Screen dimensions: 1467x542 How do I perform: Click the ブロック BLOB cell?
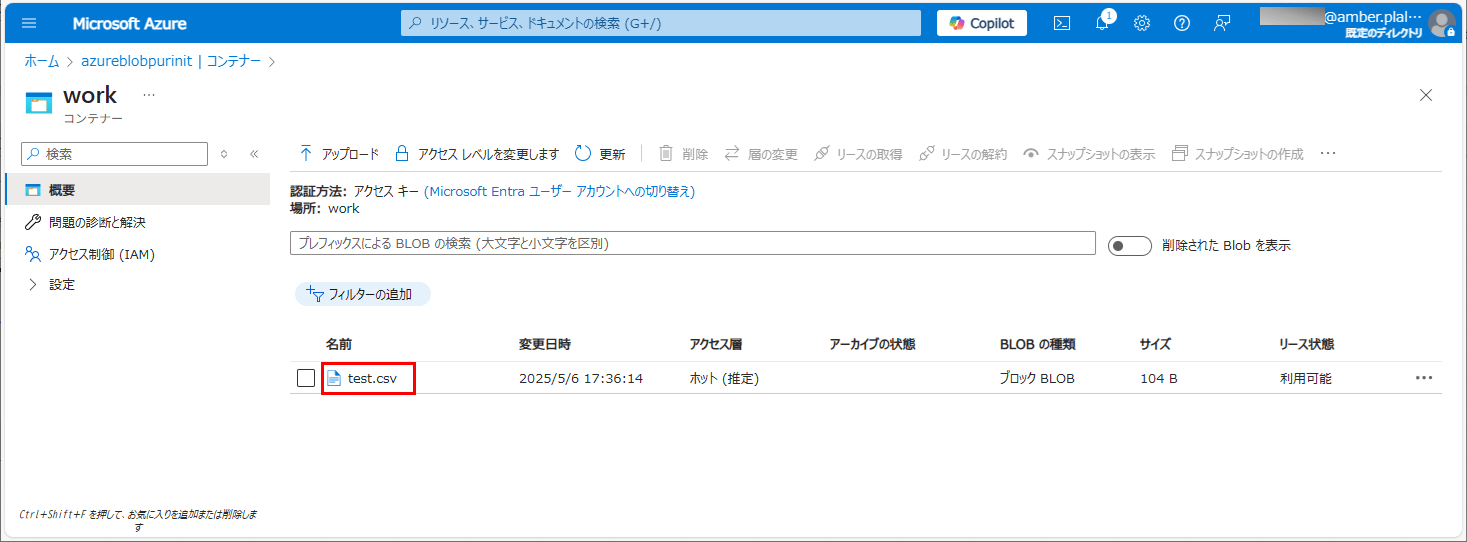point(1037,379)
